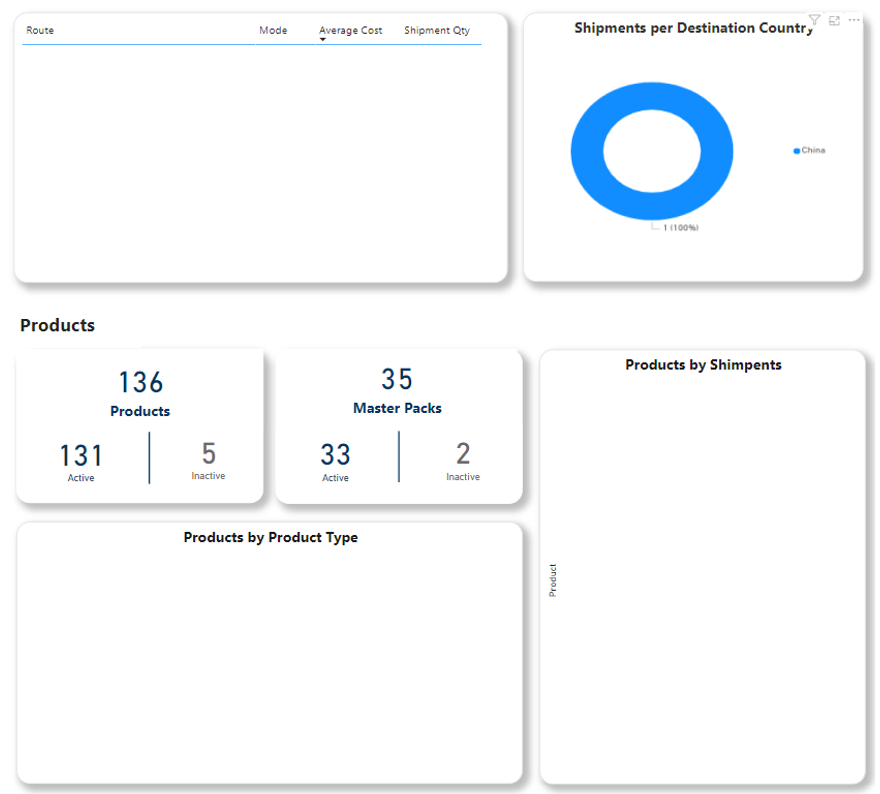Click the Products by Shimpents chart title

pyautogui.click(x=703, y=365)
